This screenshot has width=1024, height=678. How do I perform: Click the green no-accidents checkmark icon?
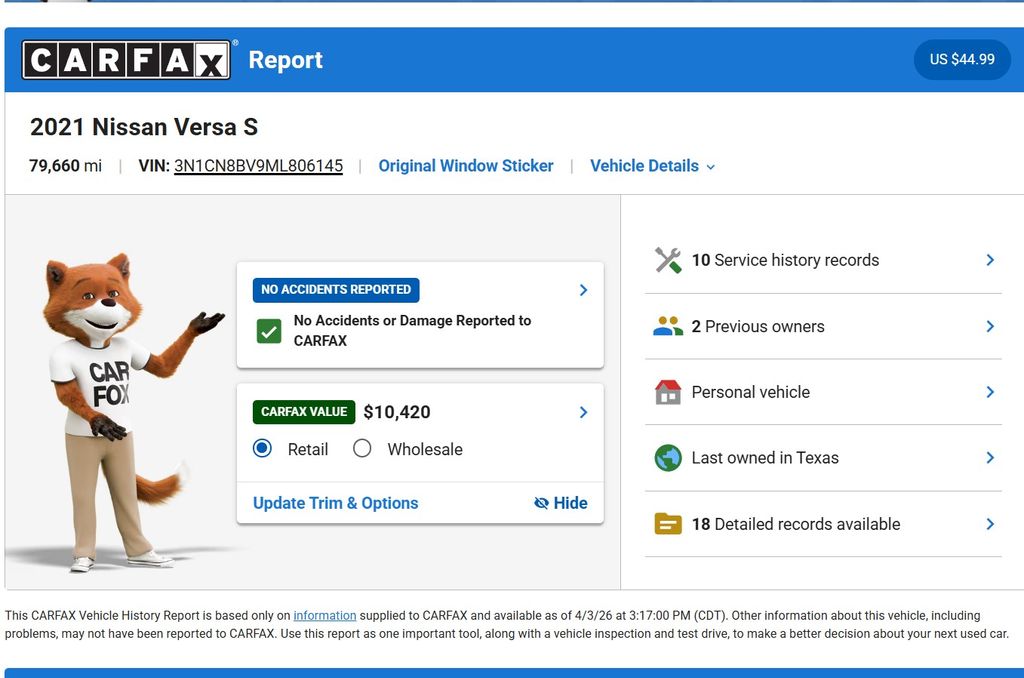[x=269, y=331]
